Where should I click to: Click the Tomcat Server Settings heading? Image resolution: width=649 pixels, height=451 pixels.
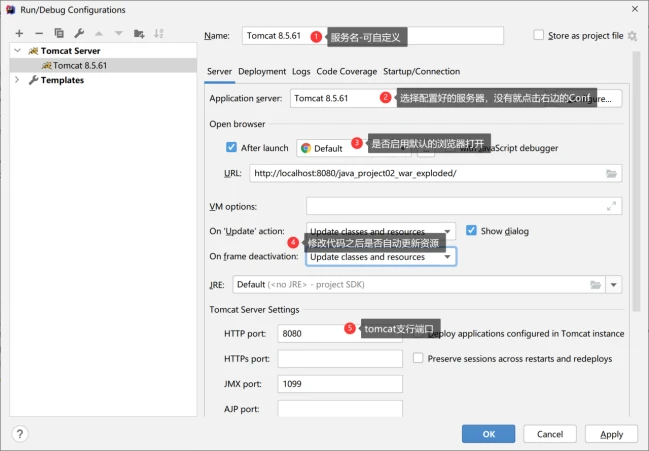pos(254,309)
